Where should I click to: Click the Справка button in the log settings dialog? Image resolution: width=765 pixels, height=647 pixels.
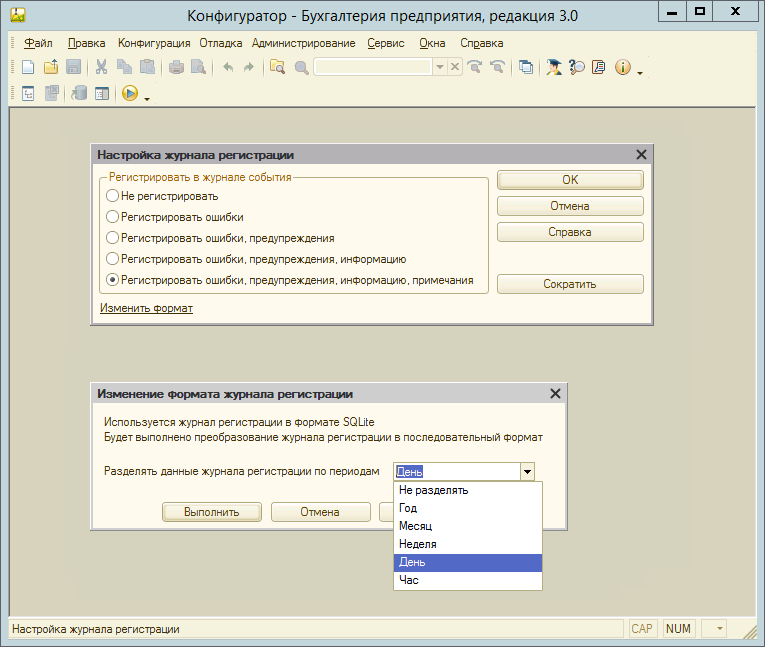point(570,232)
